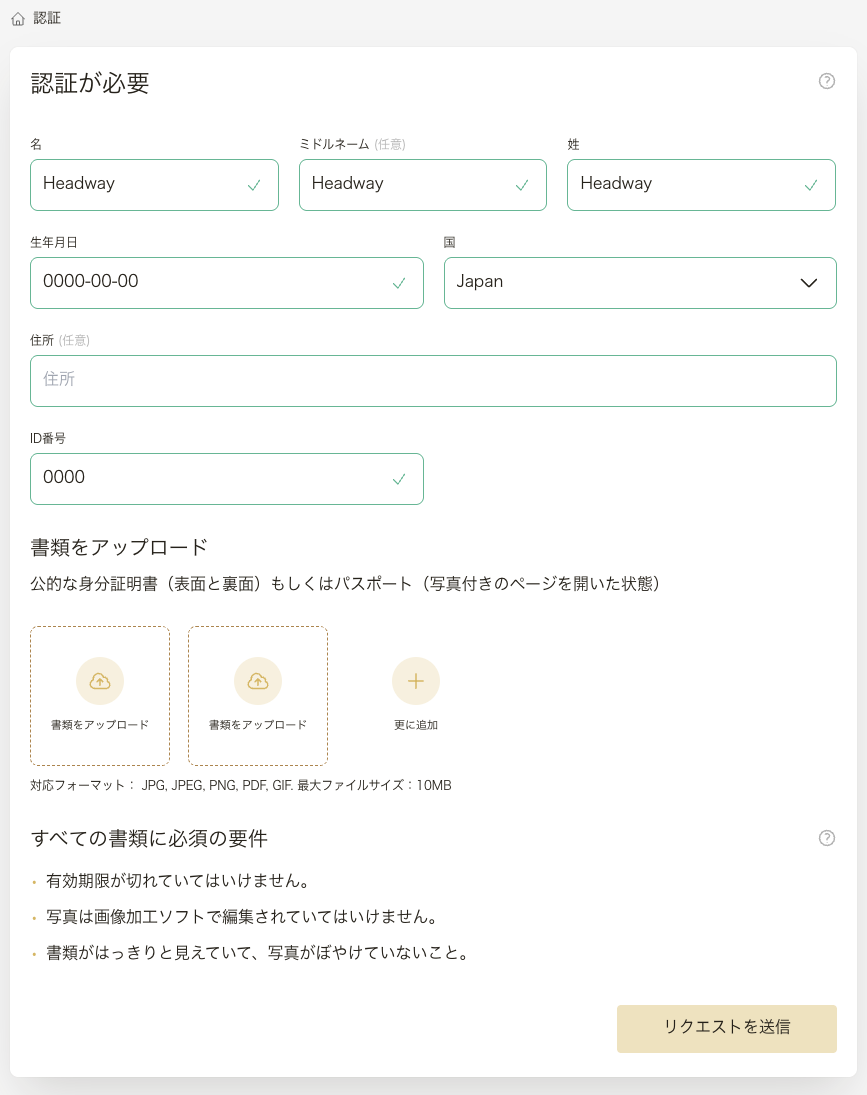Click into the 生年月日 date field

(x=210, y=283)
